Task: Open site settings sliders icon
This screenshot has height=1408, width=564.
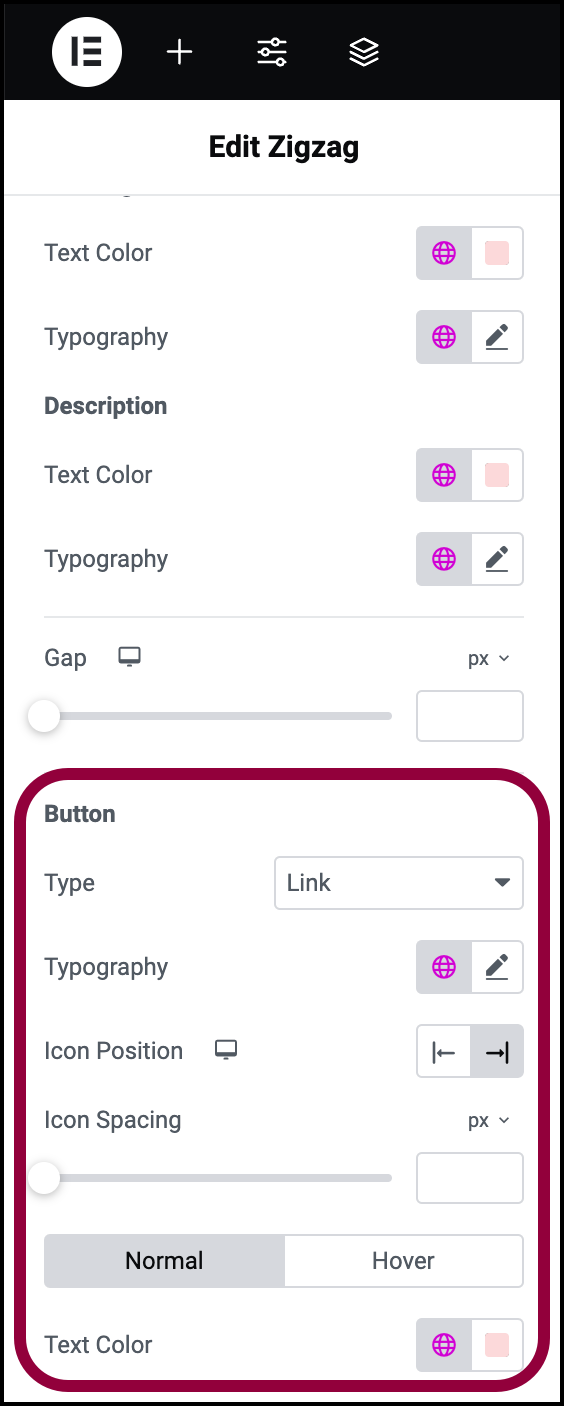Action: (x=272, y=52)
